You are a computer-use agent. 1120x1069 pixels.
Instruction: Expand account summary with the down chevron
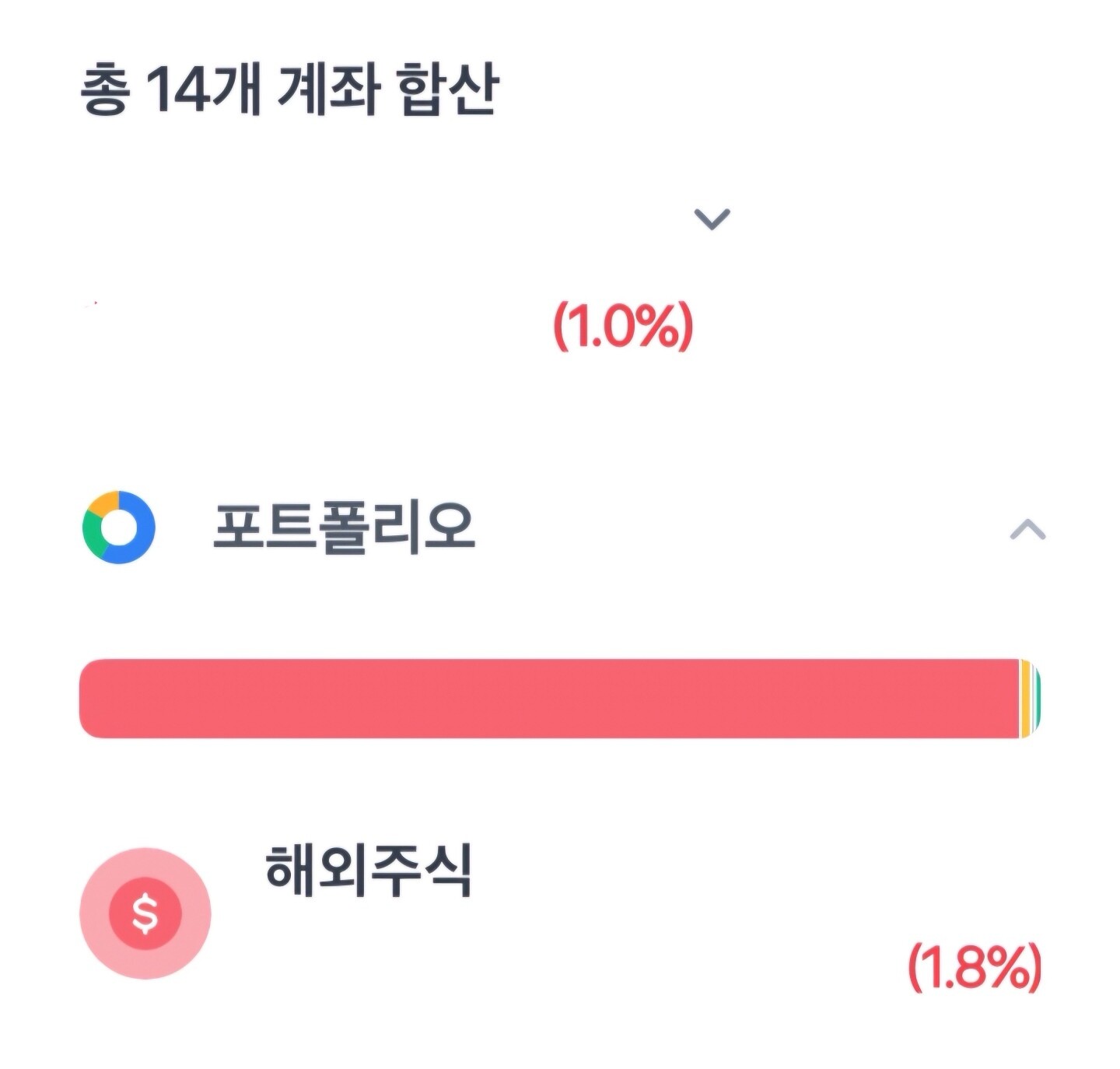712,219
